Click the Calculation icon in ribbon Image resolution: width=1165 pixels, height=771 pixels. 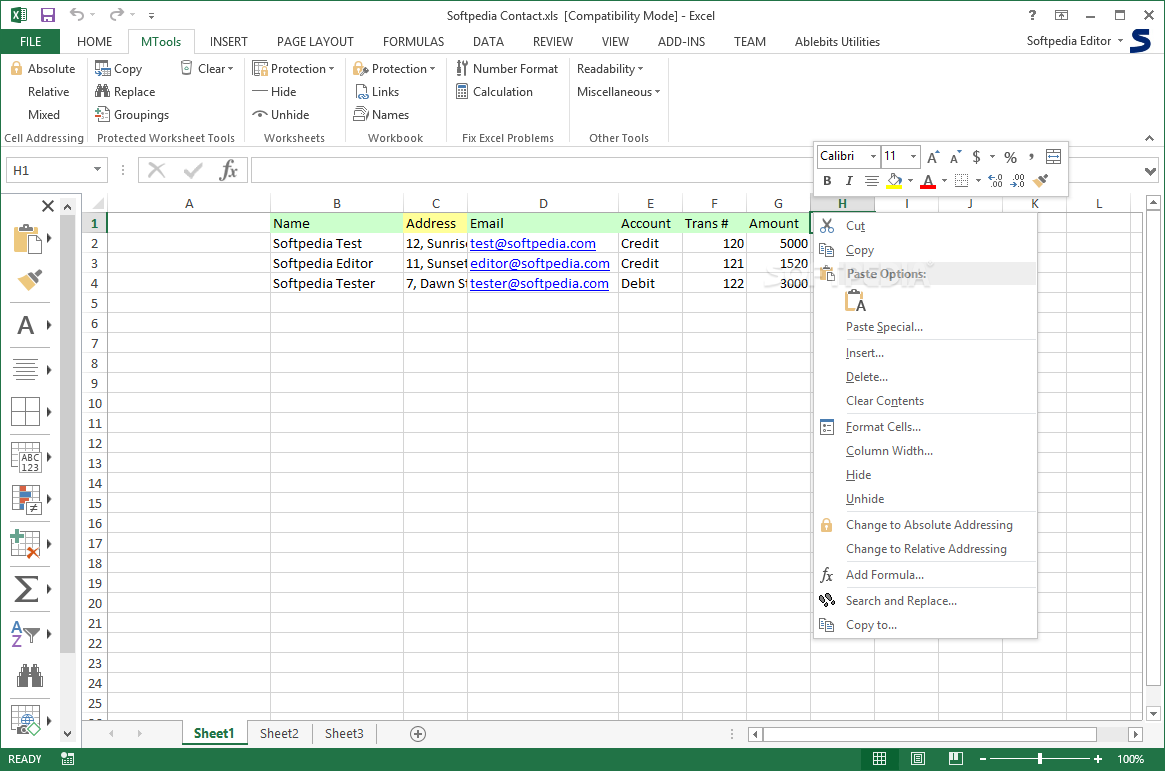(x=462, y=91)
